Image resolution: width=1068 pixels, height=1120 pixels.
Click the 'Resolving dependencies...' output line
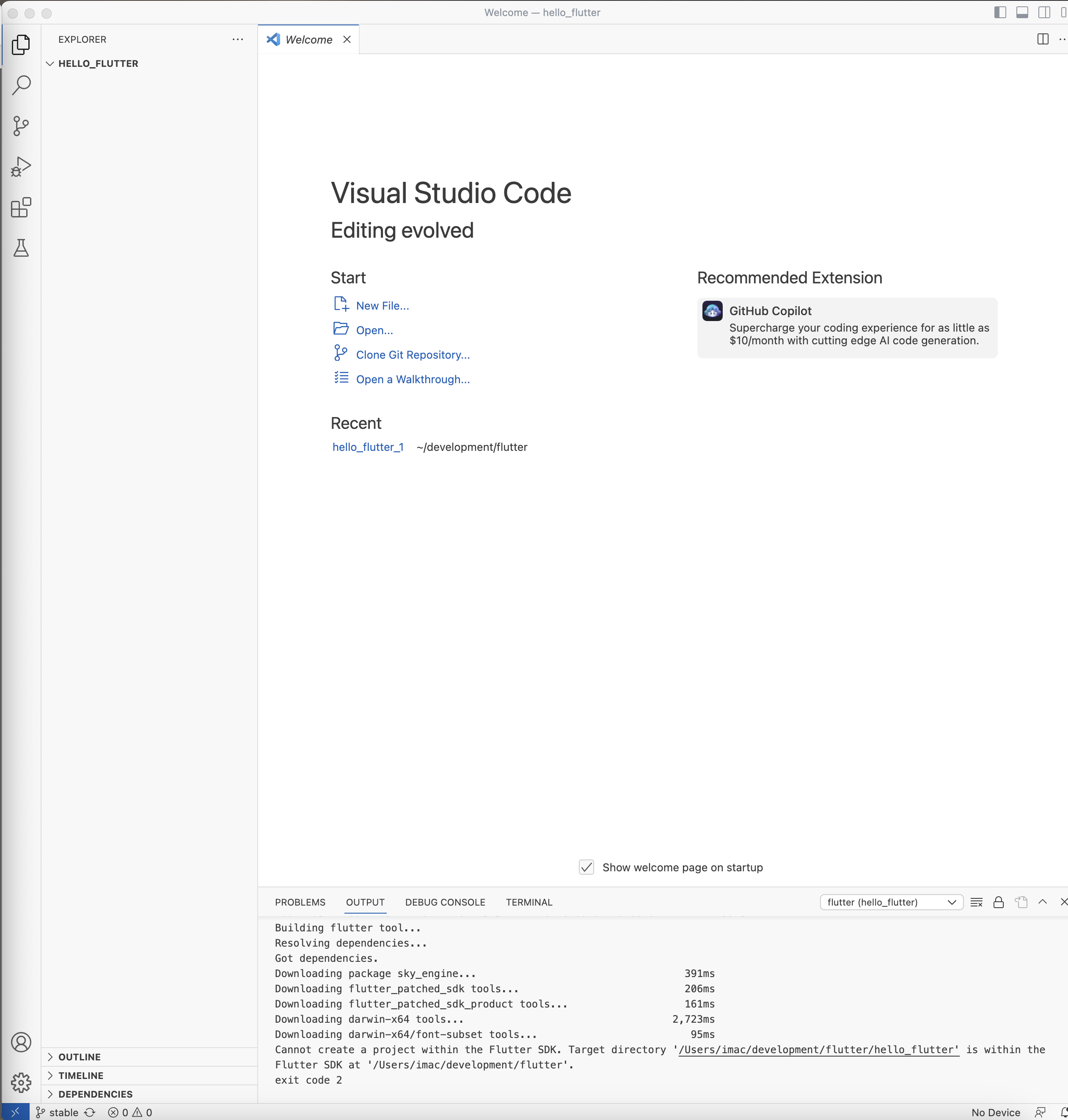pos(351,943)
